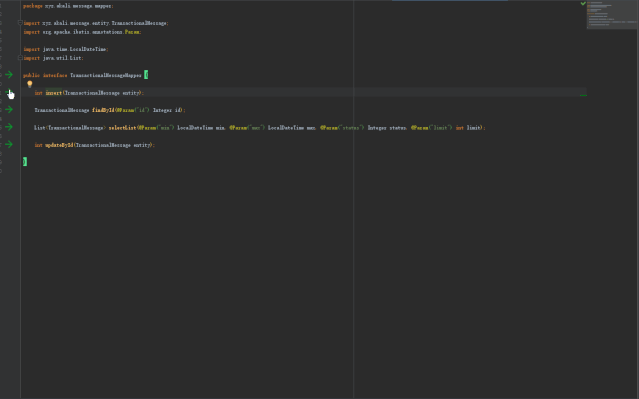Collapse the imports fold at first import line

pos(20,23)
